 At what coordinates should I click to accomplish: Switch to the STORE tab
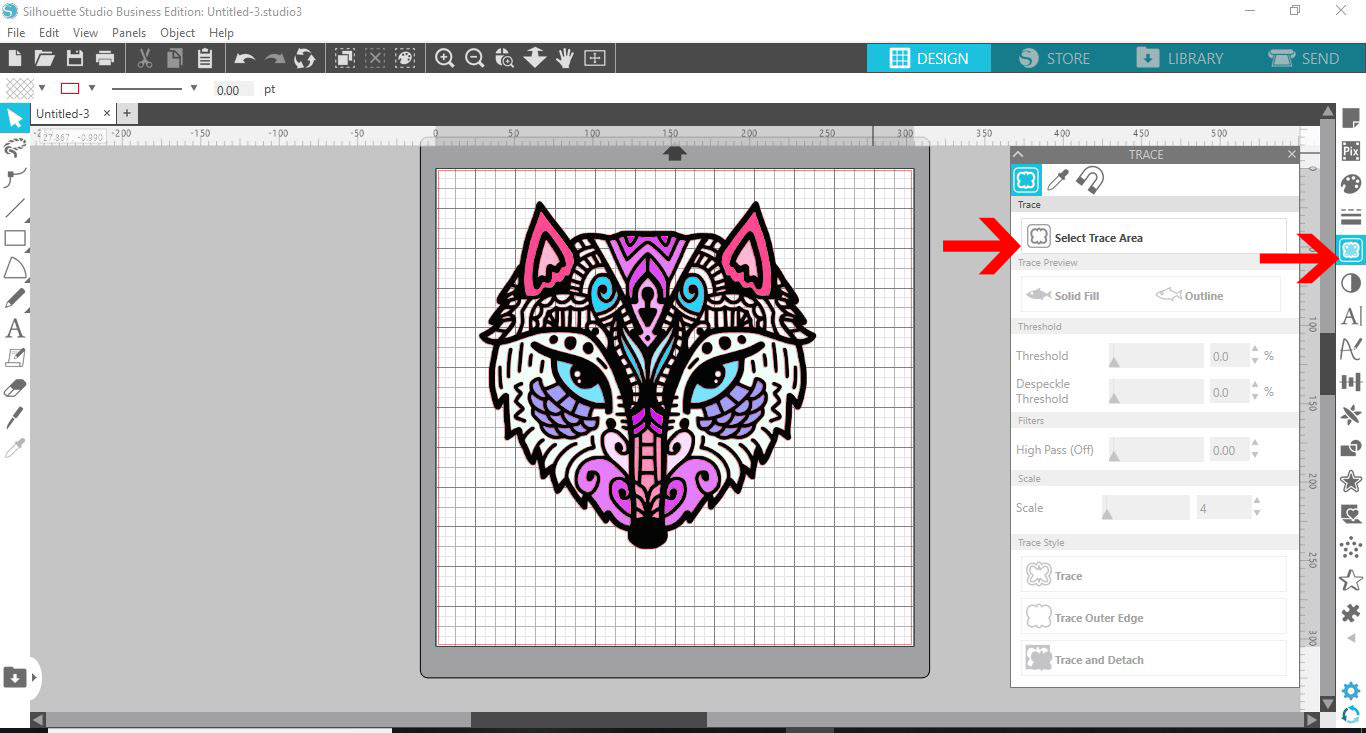coord(1054,58)
